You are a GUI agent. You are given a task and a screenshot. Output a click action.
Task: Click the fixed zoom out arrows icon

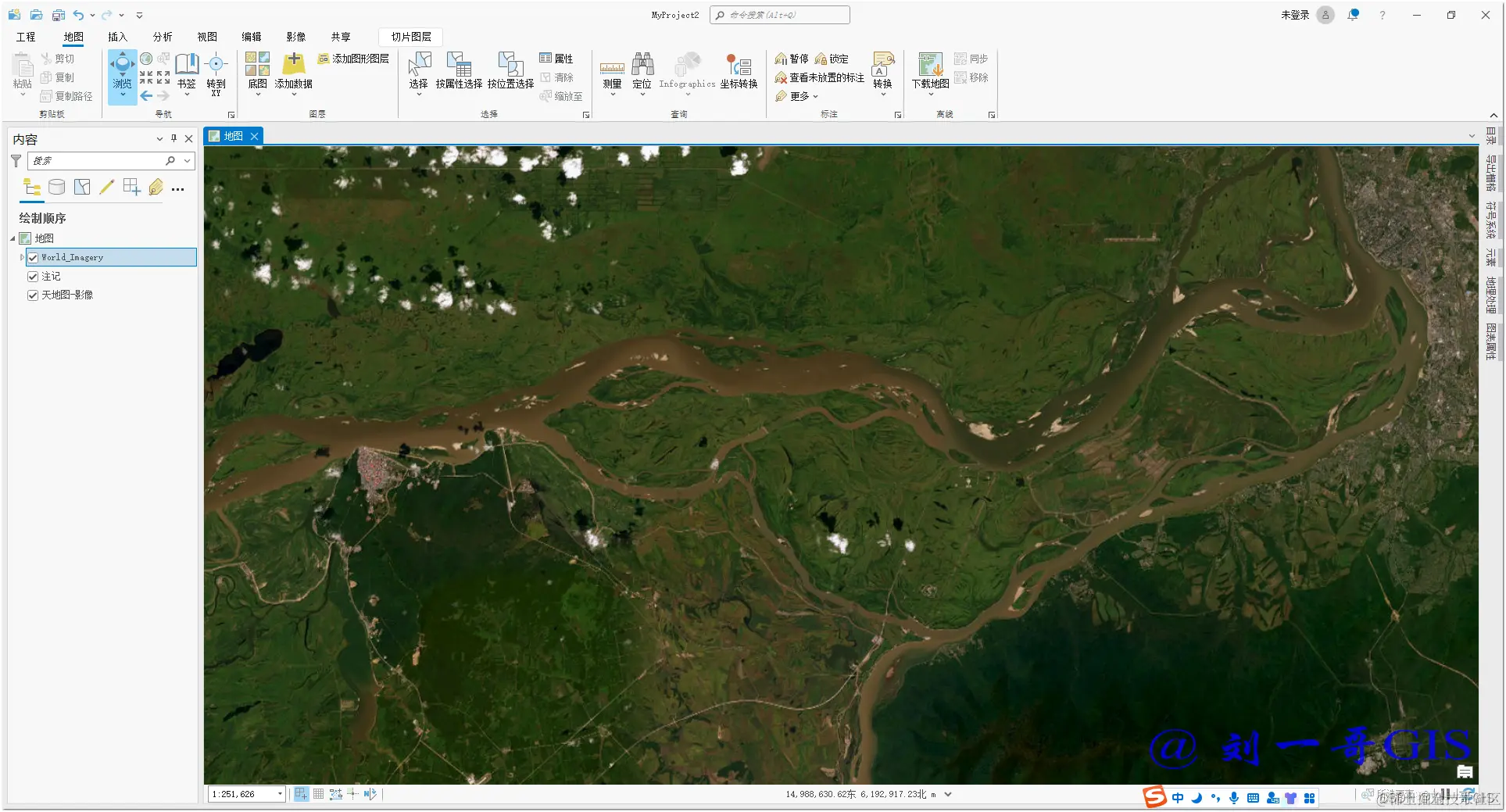163,77
